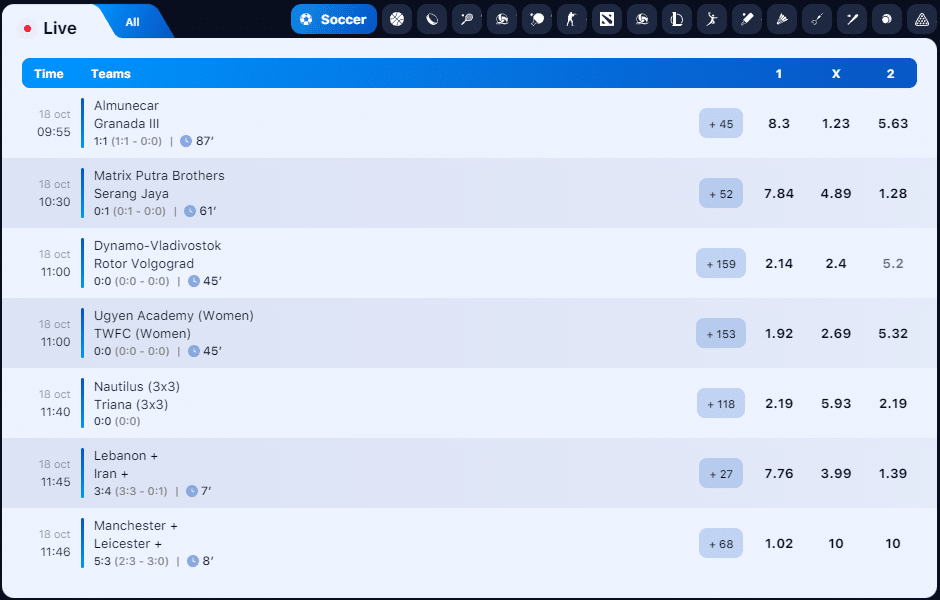Switch to the Live tab

pyautogui.click(x=52, y=28)
